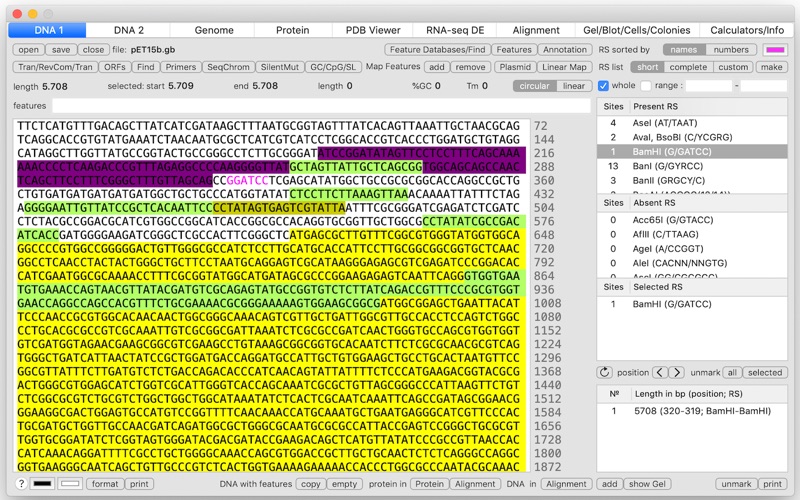Viewport: 800px width, 500px height.
Task: Click the range end input field
Action: (763, 86)
